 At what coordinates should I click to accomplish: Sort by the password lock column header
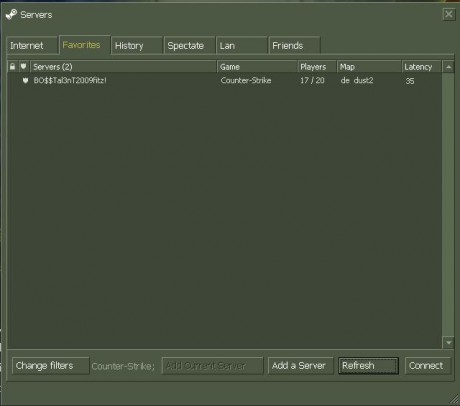pos(12,67)
